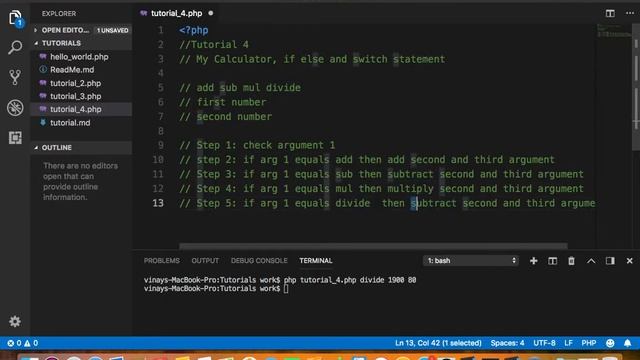Switch to the Terminal tab
Viewport: 640px width, 360px height.
(x=316, y=261)
